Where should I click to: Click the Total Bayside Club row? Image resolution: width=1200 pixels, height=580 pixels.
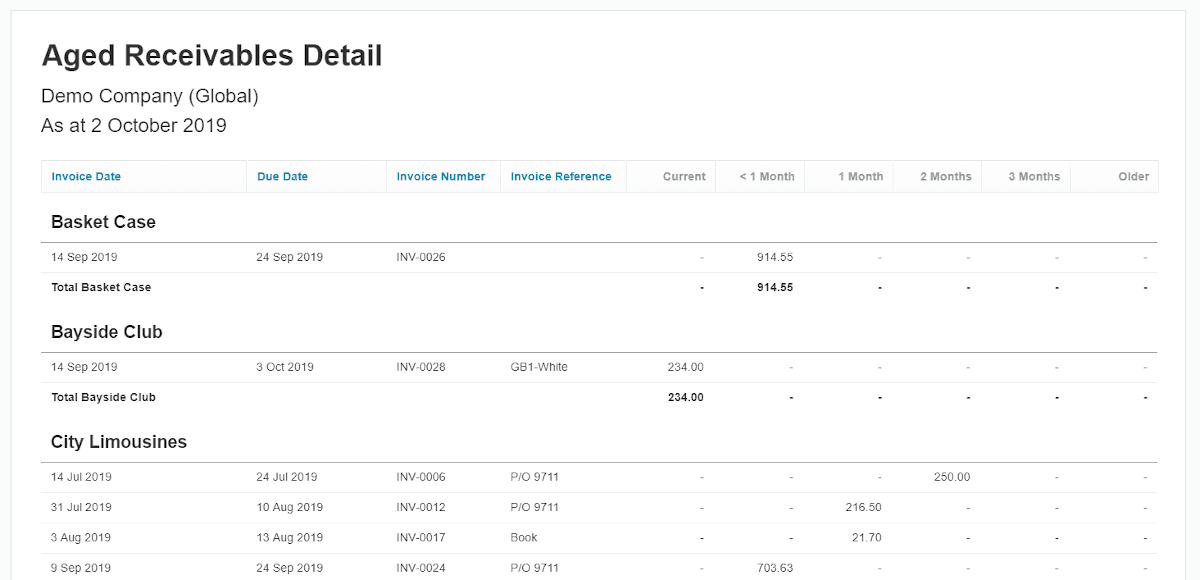click(599, 397)
